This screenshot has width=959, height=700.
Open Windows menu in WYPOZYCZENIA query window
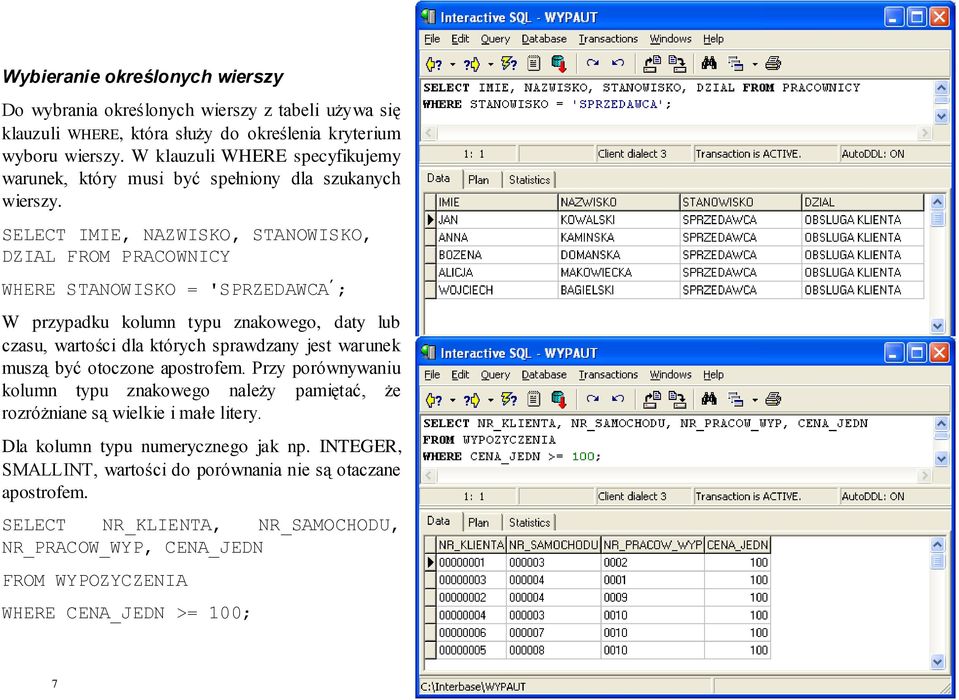[x=670, y=375]
